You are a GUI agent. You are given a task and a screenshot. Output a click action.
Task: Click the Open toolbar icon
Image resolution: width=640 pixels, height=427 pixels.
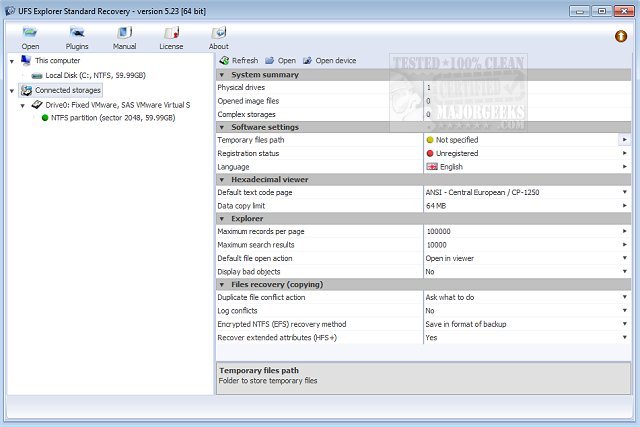tap(30, 37)
